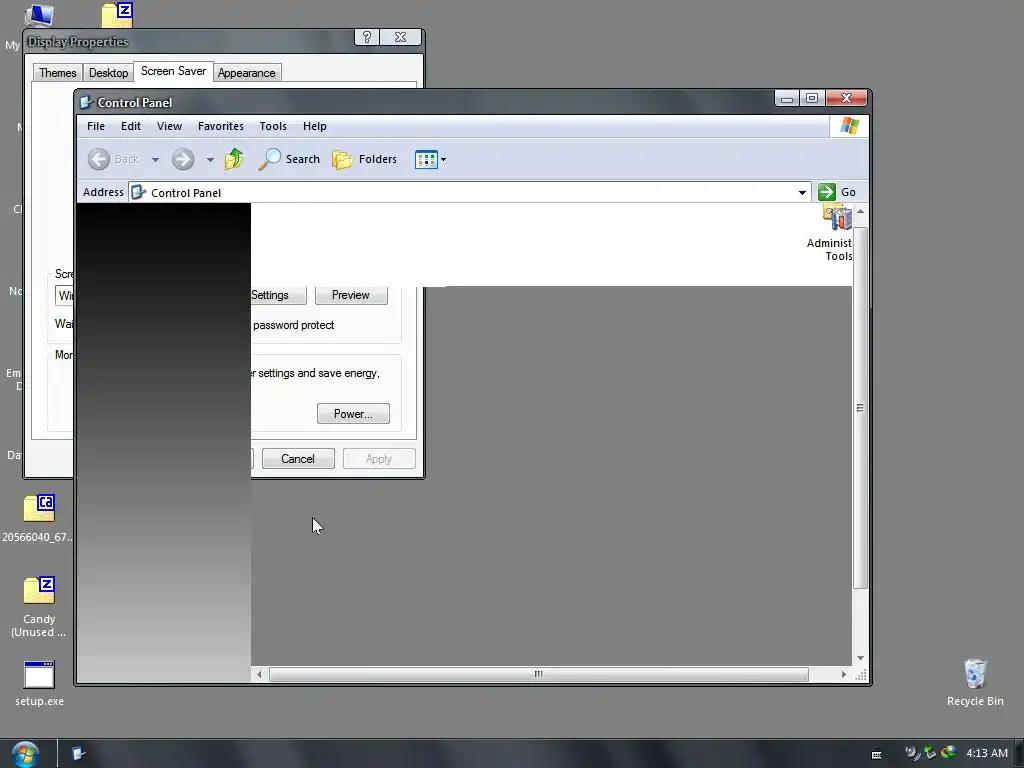Image resolution: width=1024 pixels, height=768 pixels.
Task: Click the Go button
Action: (837, 192)
